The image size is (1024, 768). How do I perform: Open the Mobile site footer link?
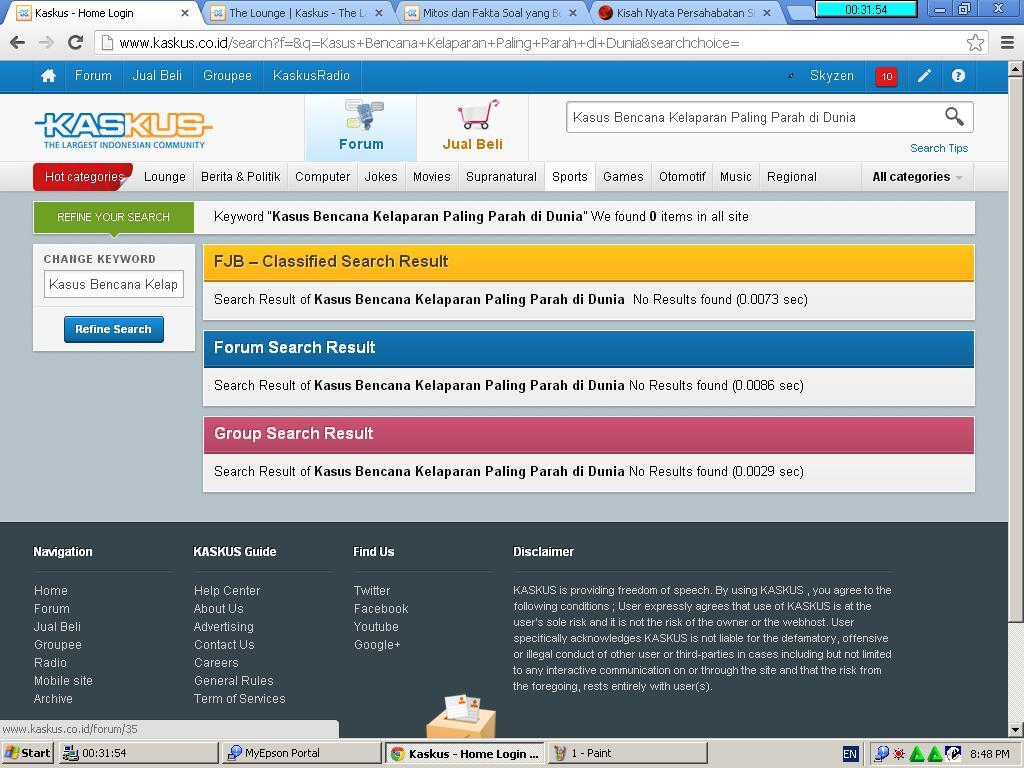coord(63,680)
